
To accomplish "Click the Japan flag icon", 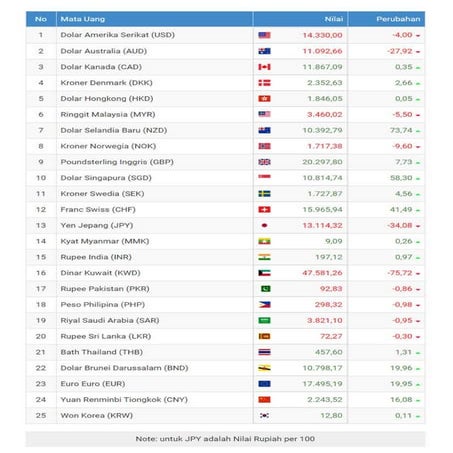I will tap(264, 225).
